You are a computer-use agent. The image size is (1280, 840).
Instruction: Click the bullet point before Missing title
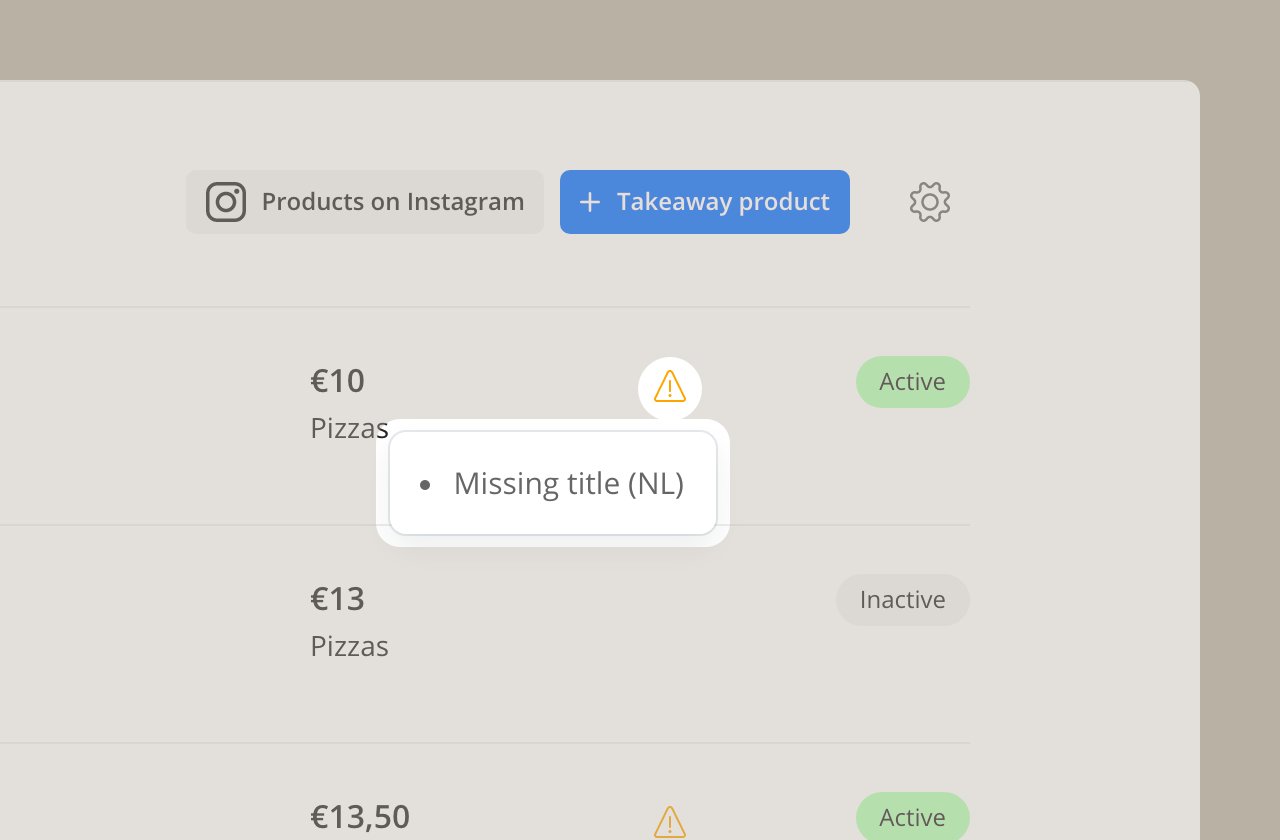(x=425, y=485)
